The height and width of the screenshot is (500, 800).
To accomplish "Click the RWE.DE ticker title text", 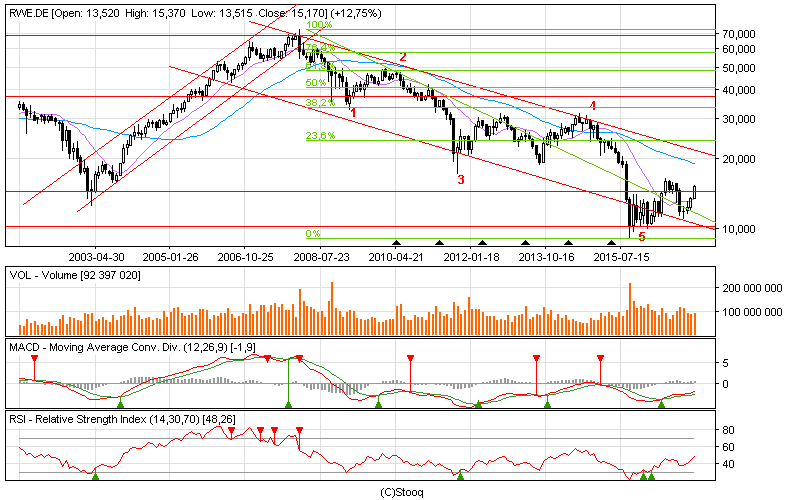I will tap(29, 13).
